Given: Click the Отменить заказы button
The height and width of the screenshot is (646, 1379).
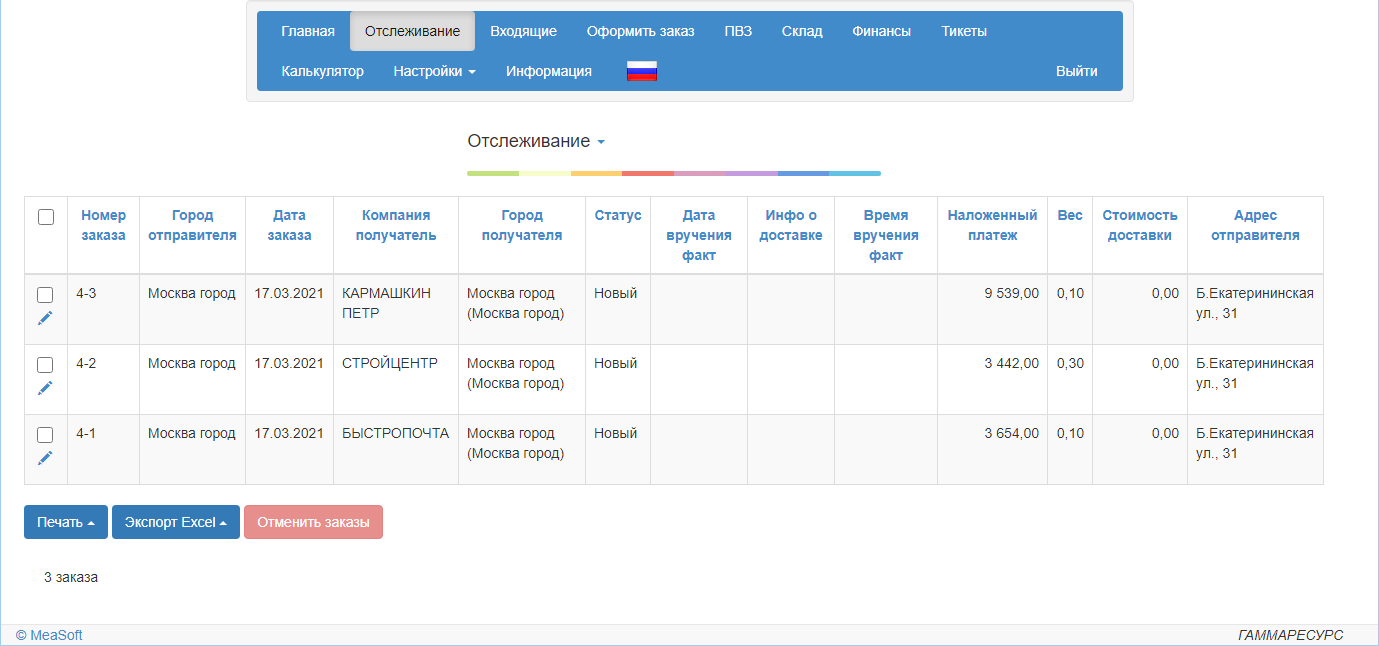Looking at the screenshot, I should [x=313, y=522].
